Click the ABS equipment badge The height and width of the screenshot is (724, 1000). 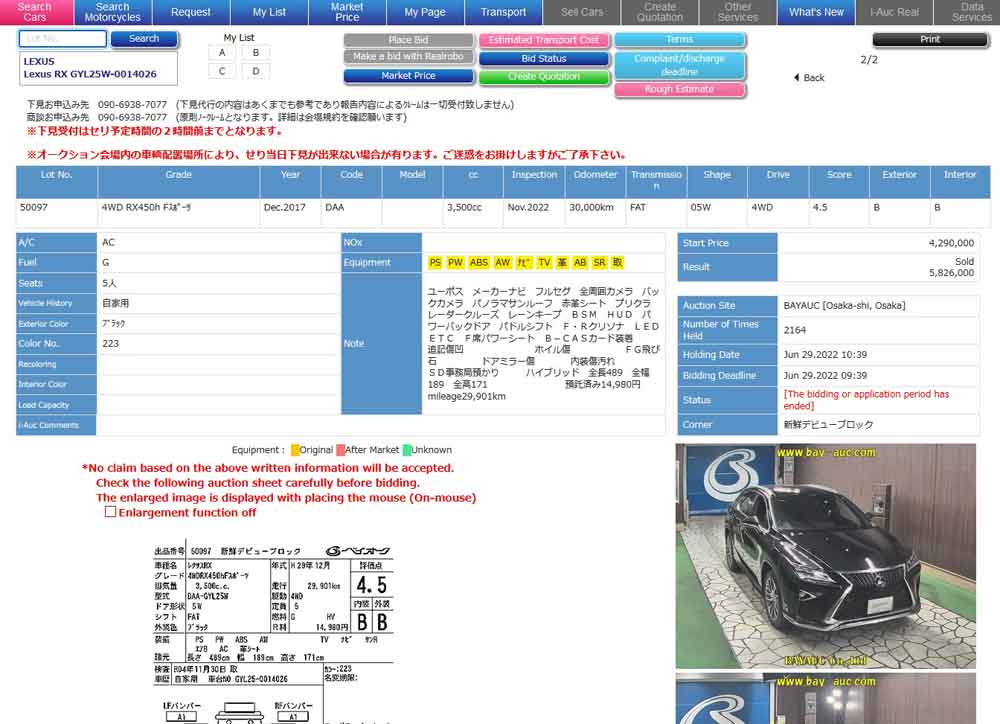[479, 262]
